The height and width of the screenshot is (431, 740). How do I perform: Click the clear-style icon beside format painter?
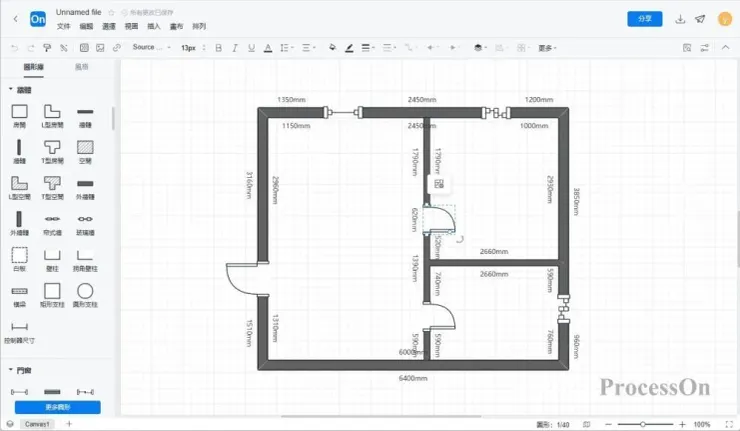[64, 48]
